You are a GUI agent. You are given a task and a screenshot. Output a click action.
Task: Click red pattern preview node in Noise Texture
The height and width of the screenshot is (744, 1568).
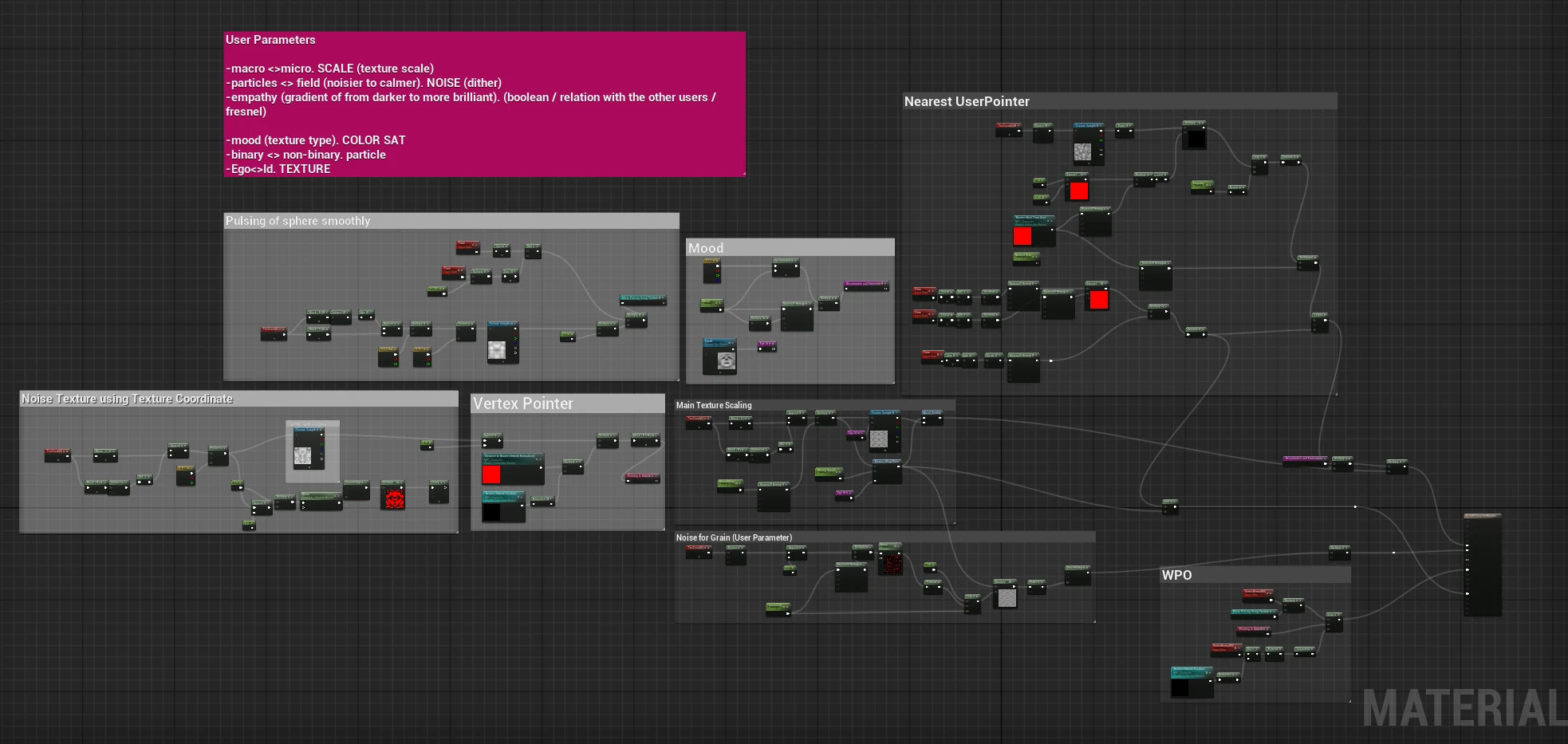point(393,494)
